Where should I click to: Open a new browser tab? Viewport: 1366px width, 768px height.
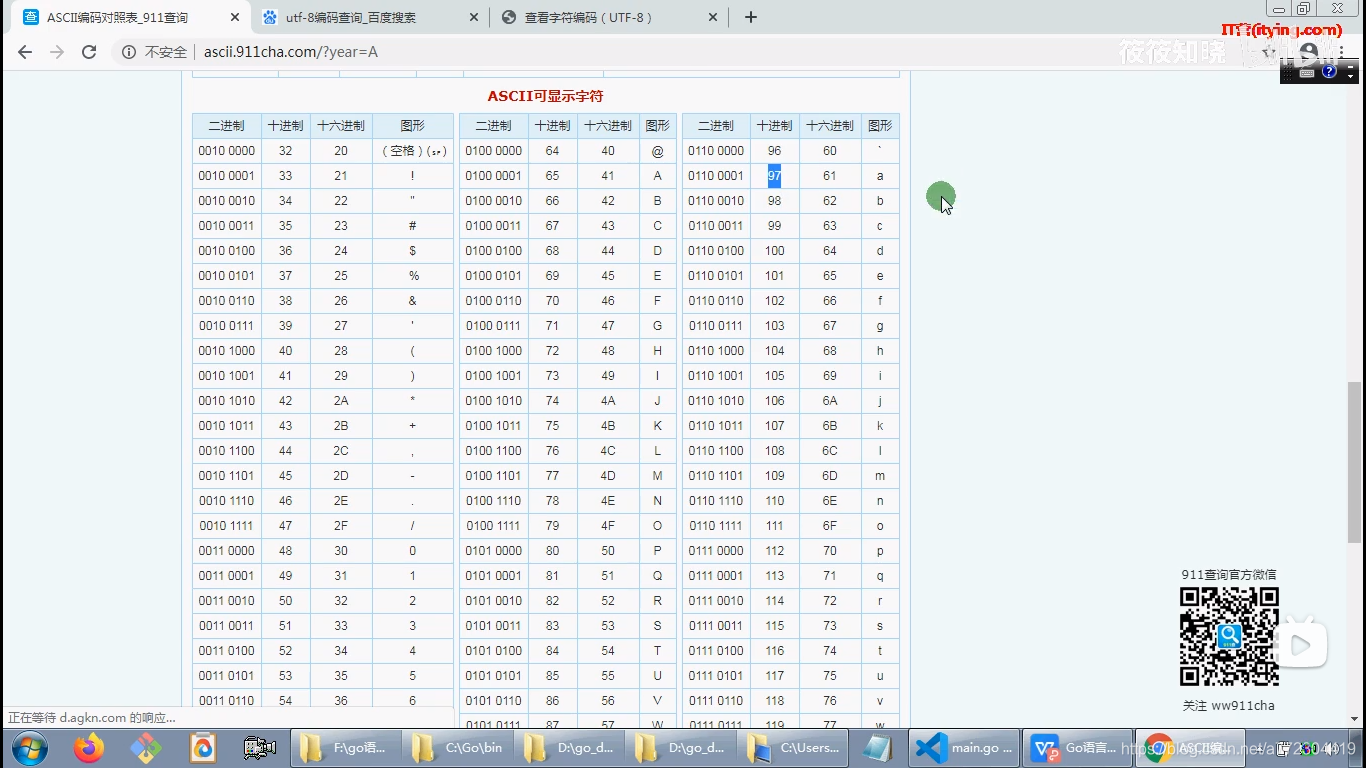click(x=751, y=17)
